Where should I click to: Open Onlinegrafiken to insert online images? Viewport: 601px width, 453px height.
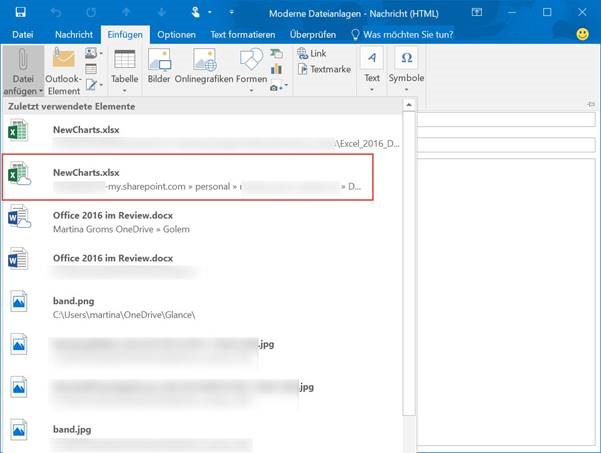pyautogui.click(x=204, y=62)
